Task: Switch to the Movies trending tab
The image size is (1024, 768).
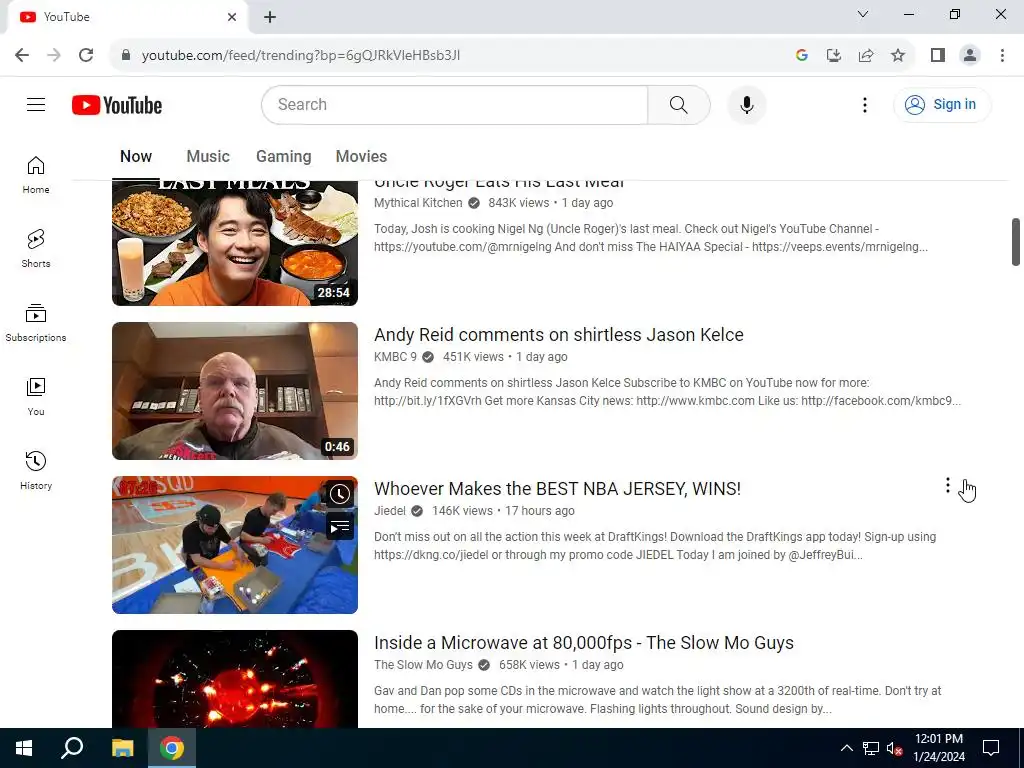Action: 361,157
